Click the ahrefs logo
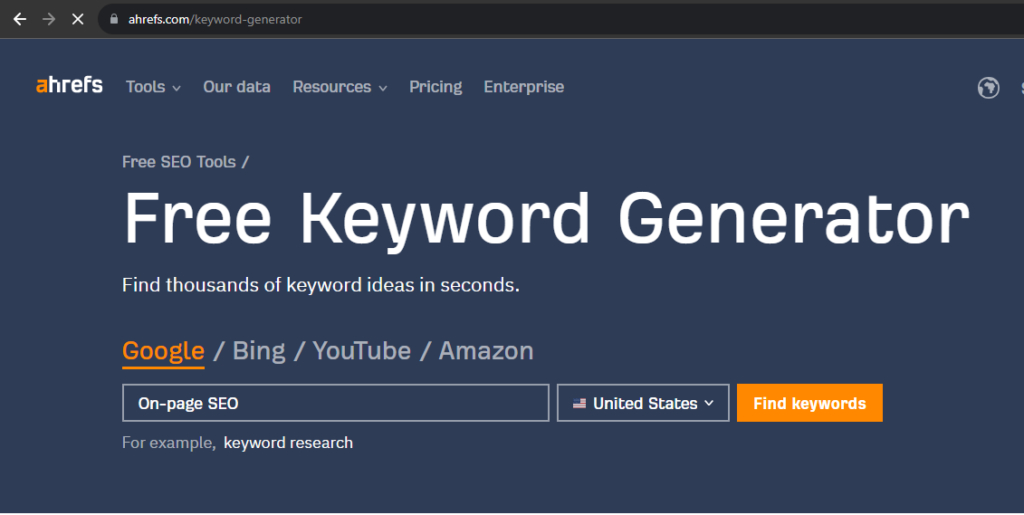The width and height of the screenshot is (1024, 515). point(69,85)
